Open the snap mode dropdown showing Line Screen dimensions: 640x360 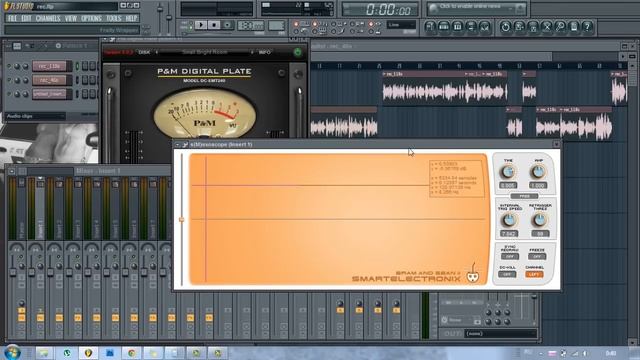pos(400,25)
